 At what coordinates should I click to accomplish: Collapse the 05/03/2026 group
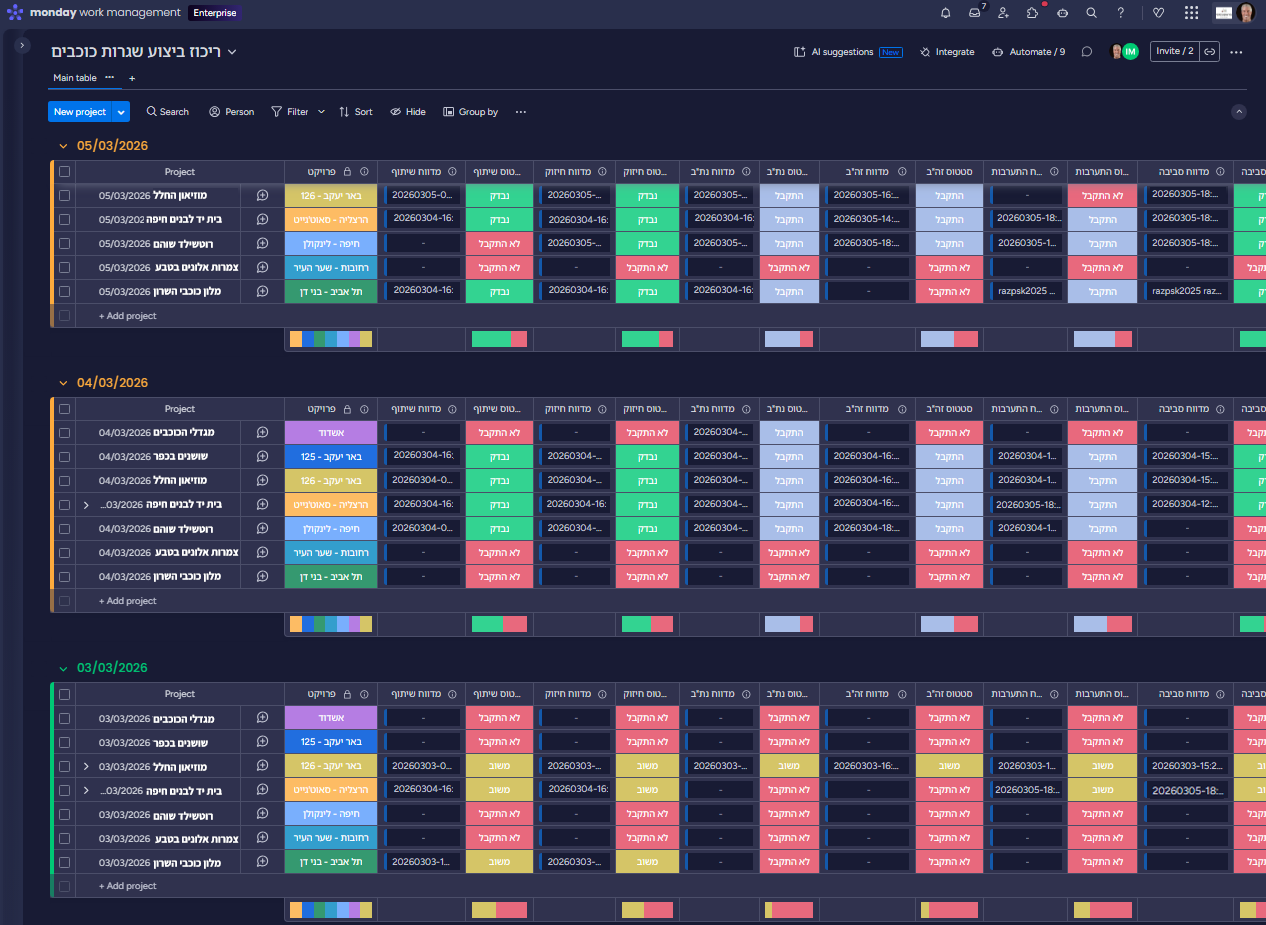click(x=63, y=146)
